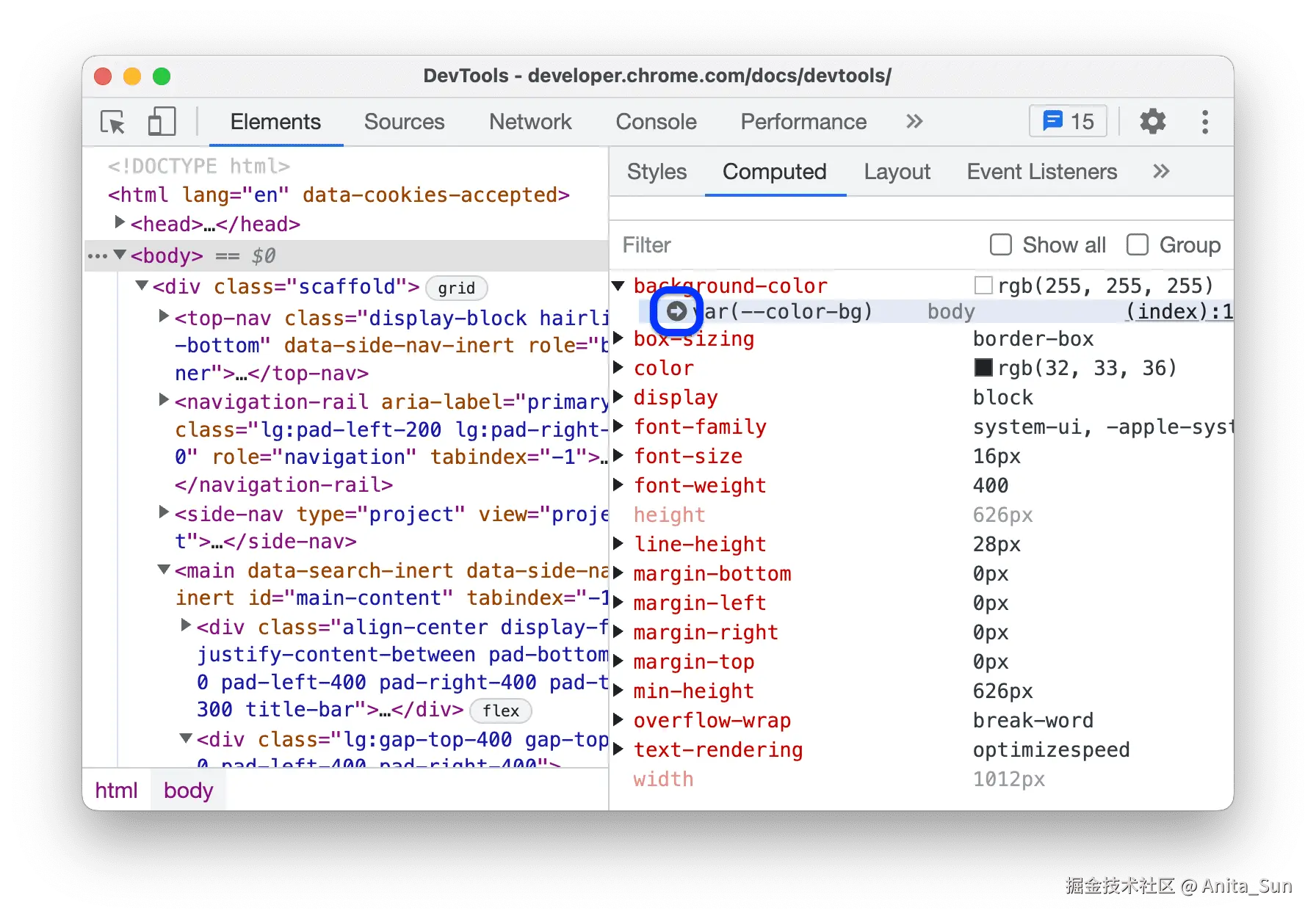Toggle the flex badge on title-bar div

[501, 711]
